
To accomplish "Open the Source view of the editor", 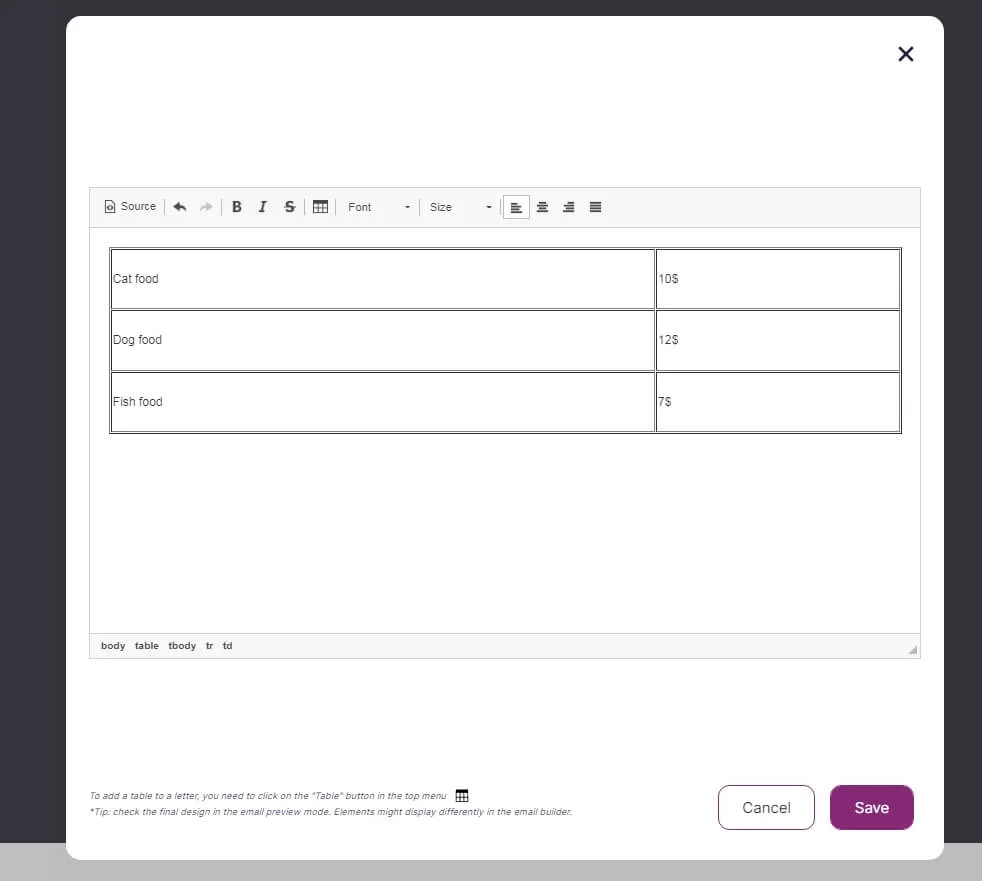I will (130, 207).
